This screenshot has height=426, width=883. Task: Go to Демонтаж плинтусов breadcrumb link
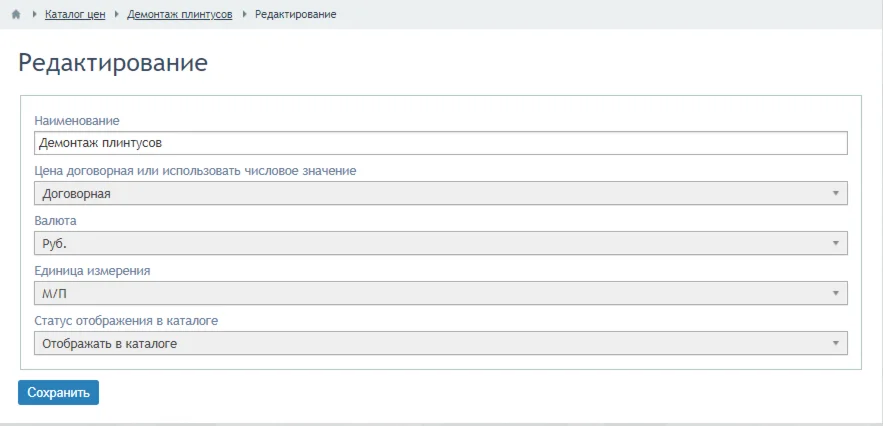click(180, 15)
